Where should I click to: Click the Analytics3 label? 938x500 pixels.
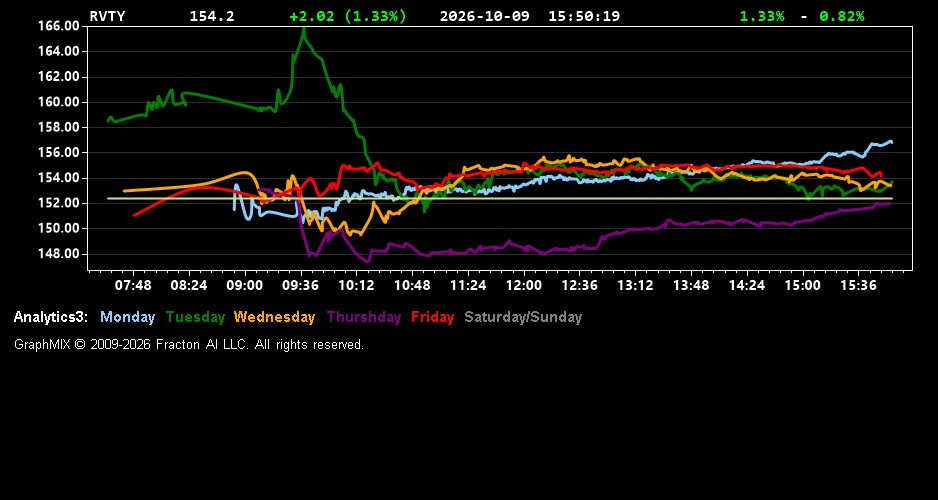click(x=51, y=318)
